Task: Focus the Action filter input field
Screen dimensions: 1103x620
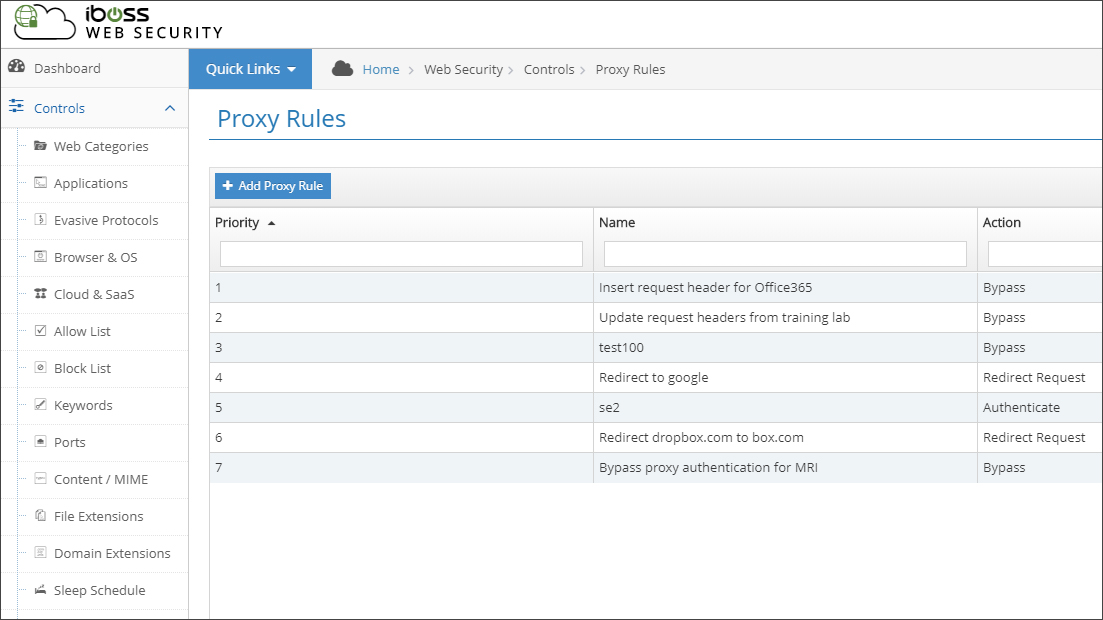Action: tap(1045, 254)
